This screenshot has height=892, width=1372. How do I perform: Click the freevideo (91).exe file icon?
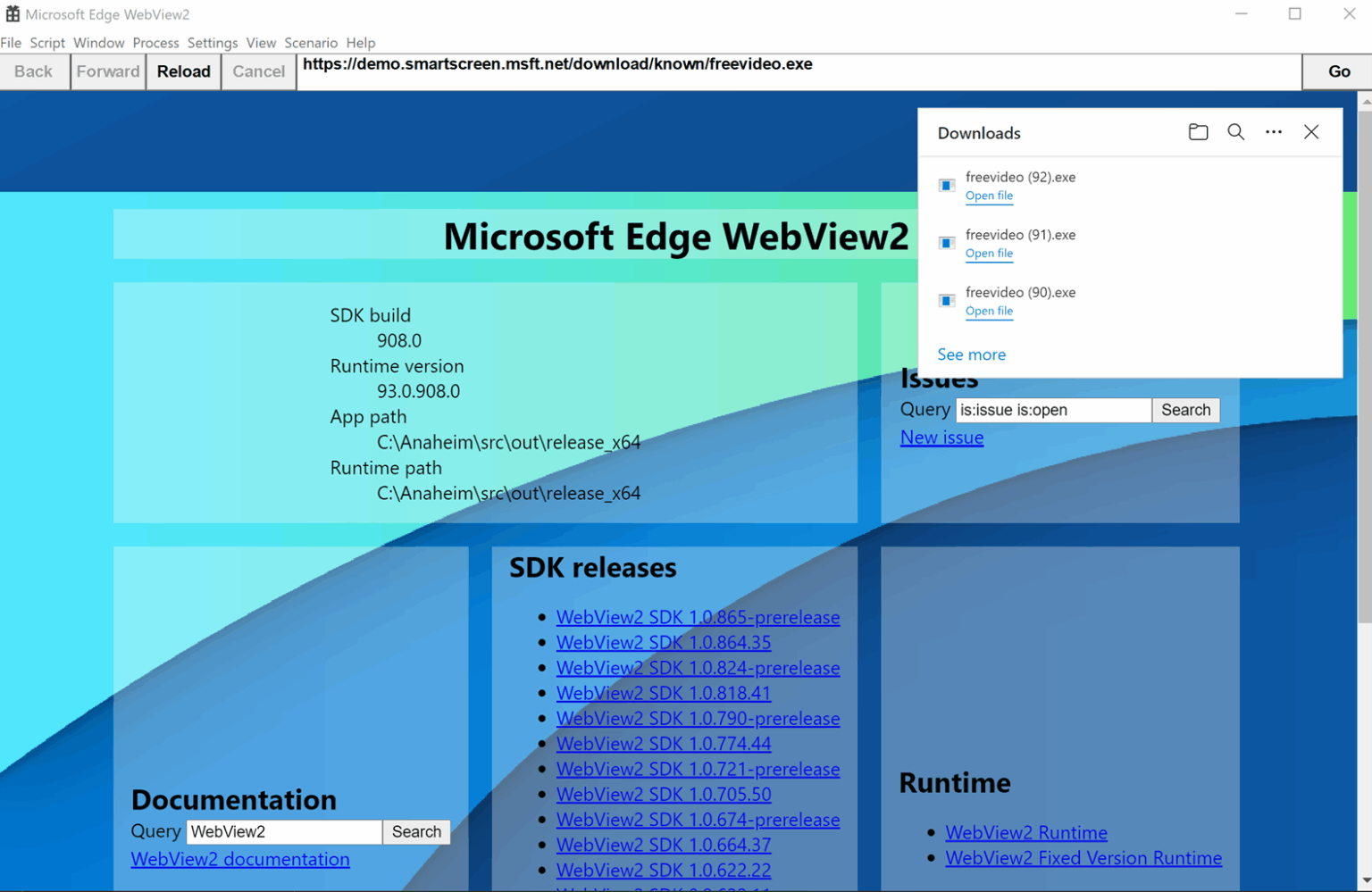coord(947,243)
